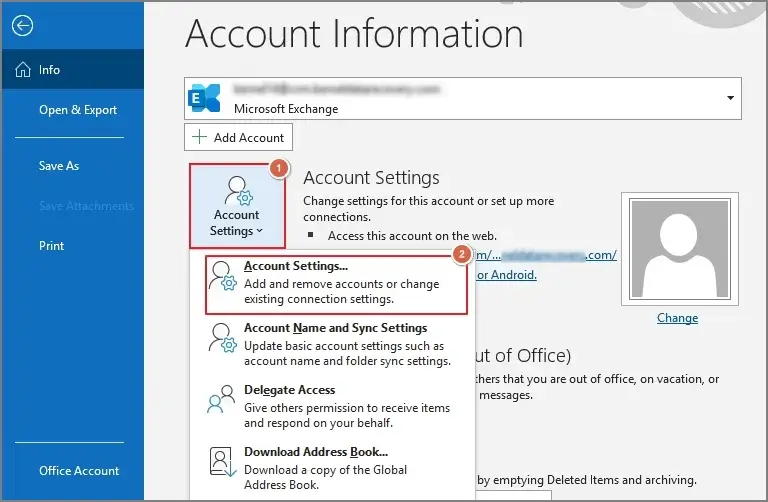Click the Add Account button

239,137
